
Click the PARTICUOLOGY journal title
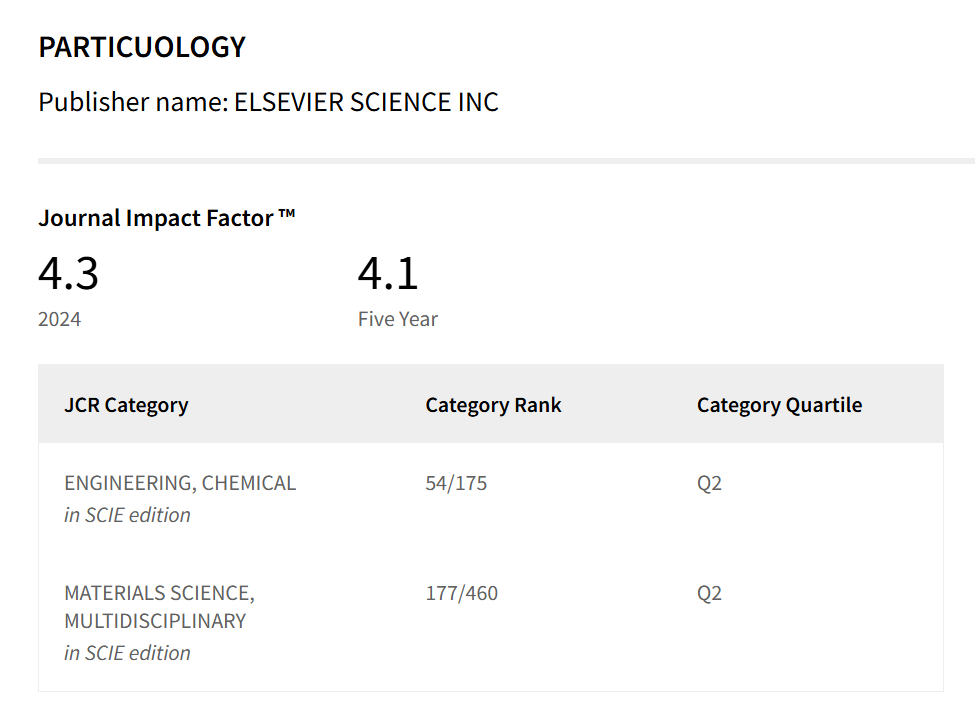click(142, 47)
